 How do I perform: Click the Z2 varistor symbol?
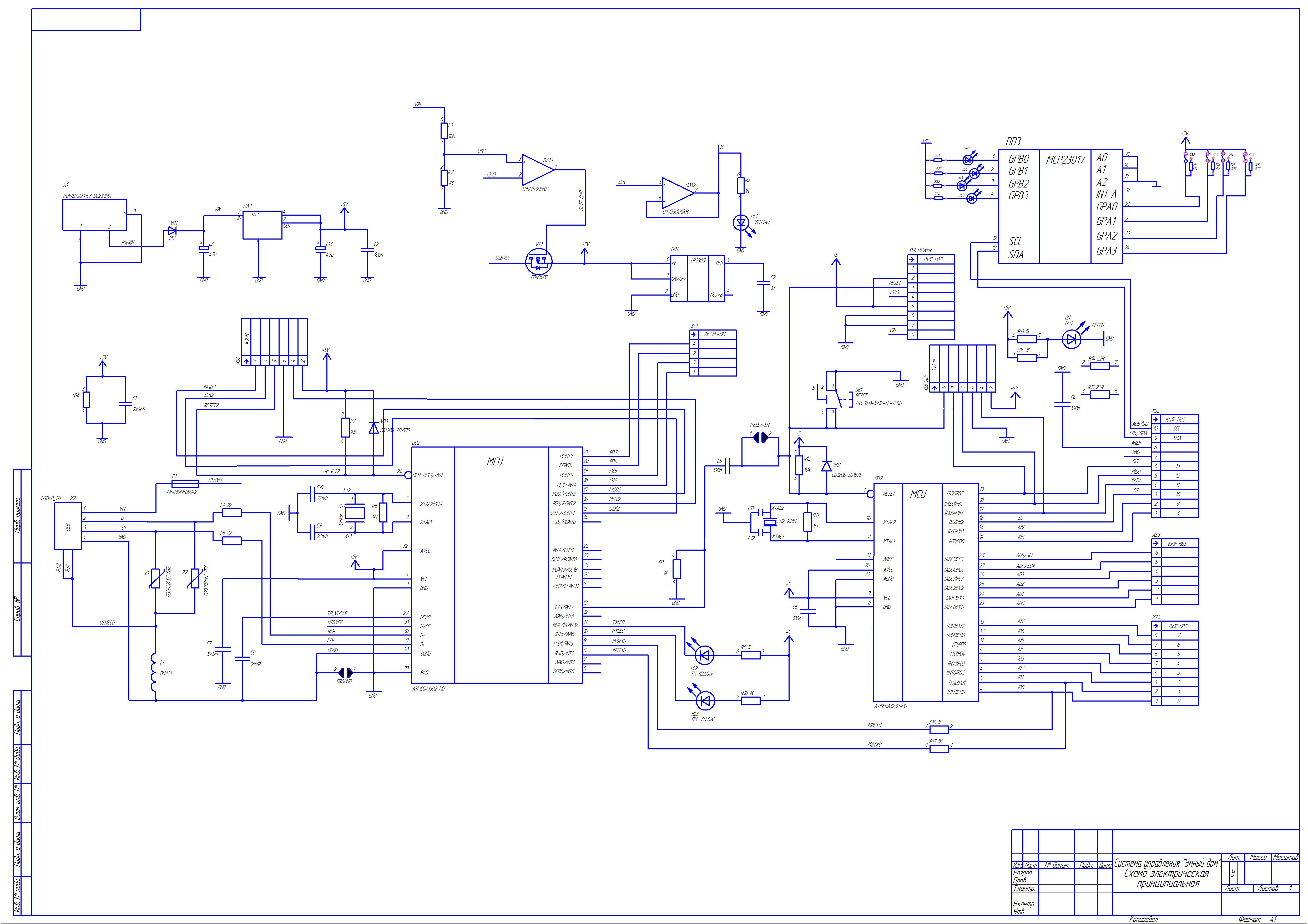(195, 578)
